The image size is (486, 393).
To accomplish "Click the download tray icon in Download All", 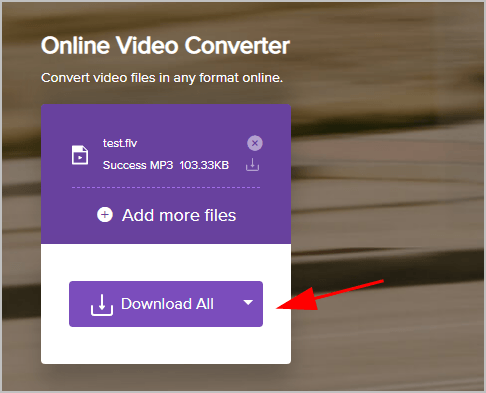I will point(102,305).
